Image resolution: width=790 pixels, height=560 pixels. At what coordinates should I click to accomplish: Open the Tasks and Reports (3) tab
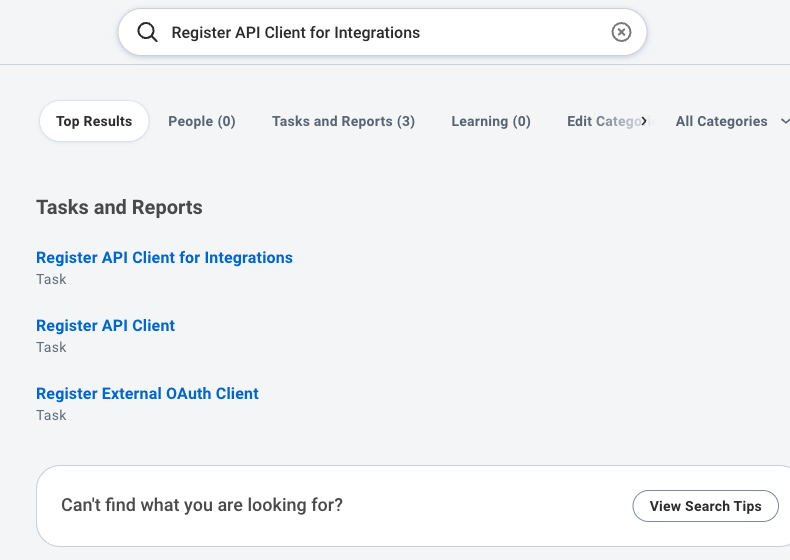(x=343, y=121)
